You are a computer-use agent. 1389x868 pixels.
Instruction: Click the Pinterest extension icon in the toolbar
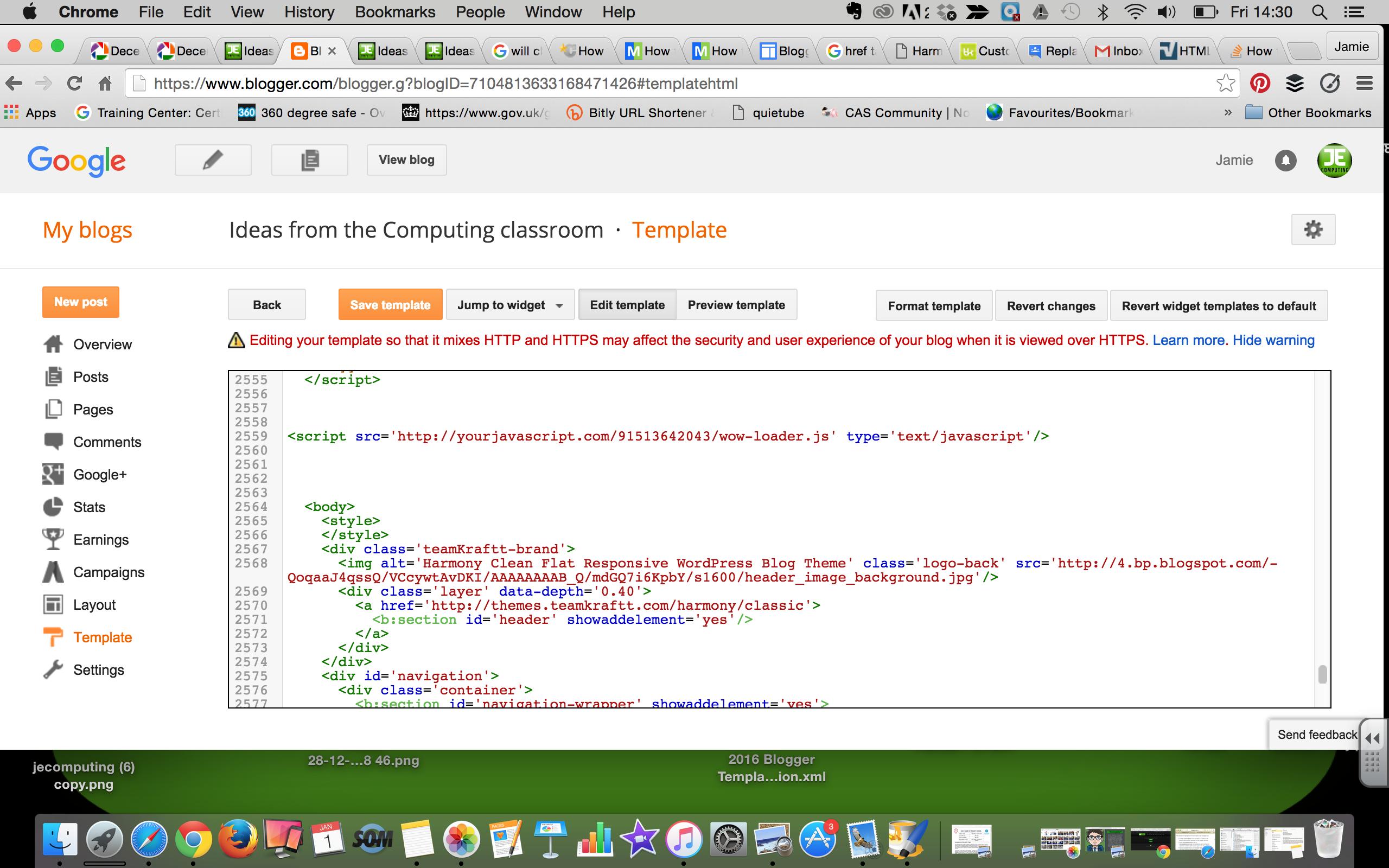(x=1260, y=83)
